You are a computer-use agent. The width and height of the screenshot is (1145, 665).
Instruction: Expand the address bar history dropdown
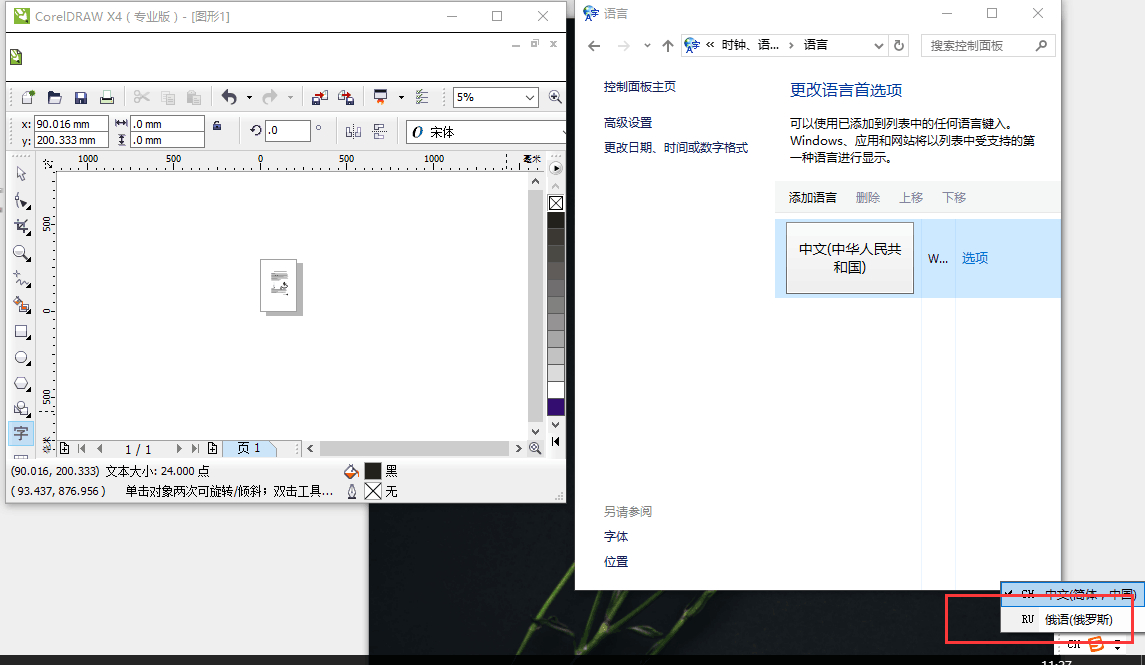pos(878,45)
